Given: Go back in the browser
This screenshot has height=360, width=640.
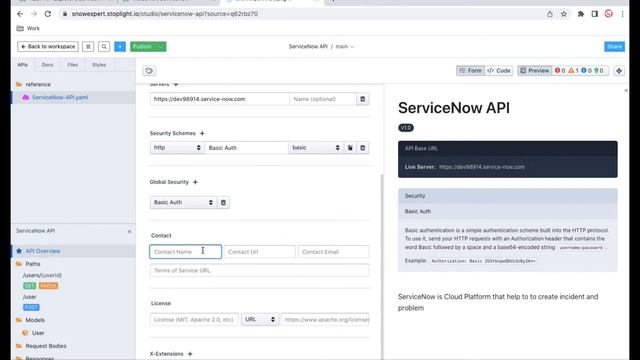Looking at the screenshot, I should tap(20, 14).
